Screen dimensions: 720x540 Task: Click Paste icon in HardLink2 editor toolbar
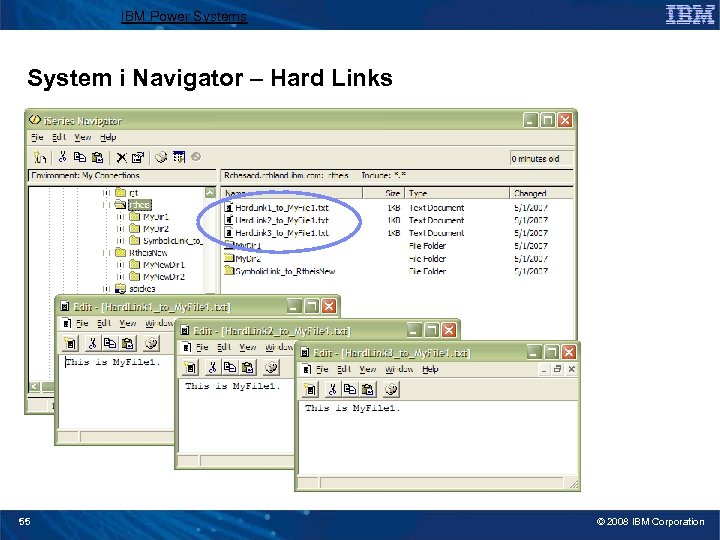pyautogui.click(x=248, y=367)
